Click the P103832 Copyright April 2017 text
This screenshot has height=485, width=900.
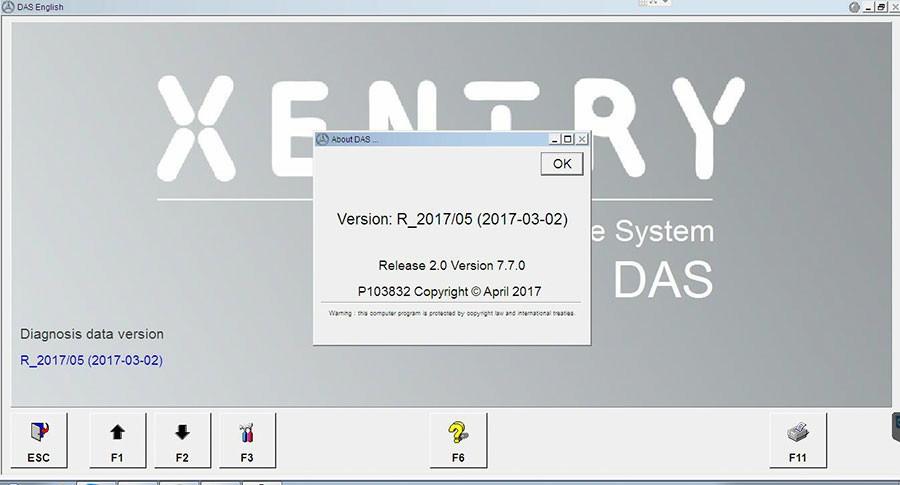click(x=451, y=291)
